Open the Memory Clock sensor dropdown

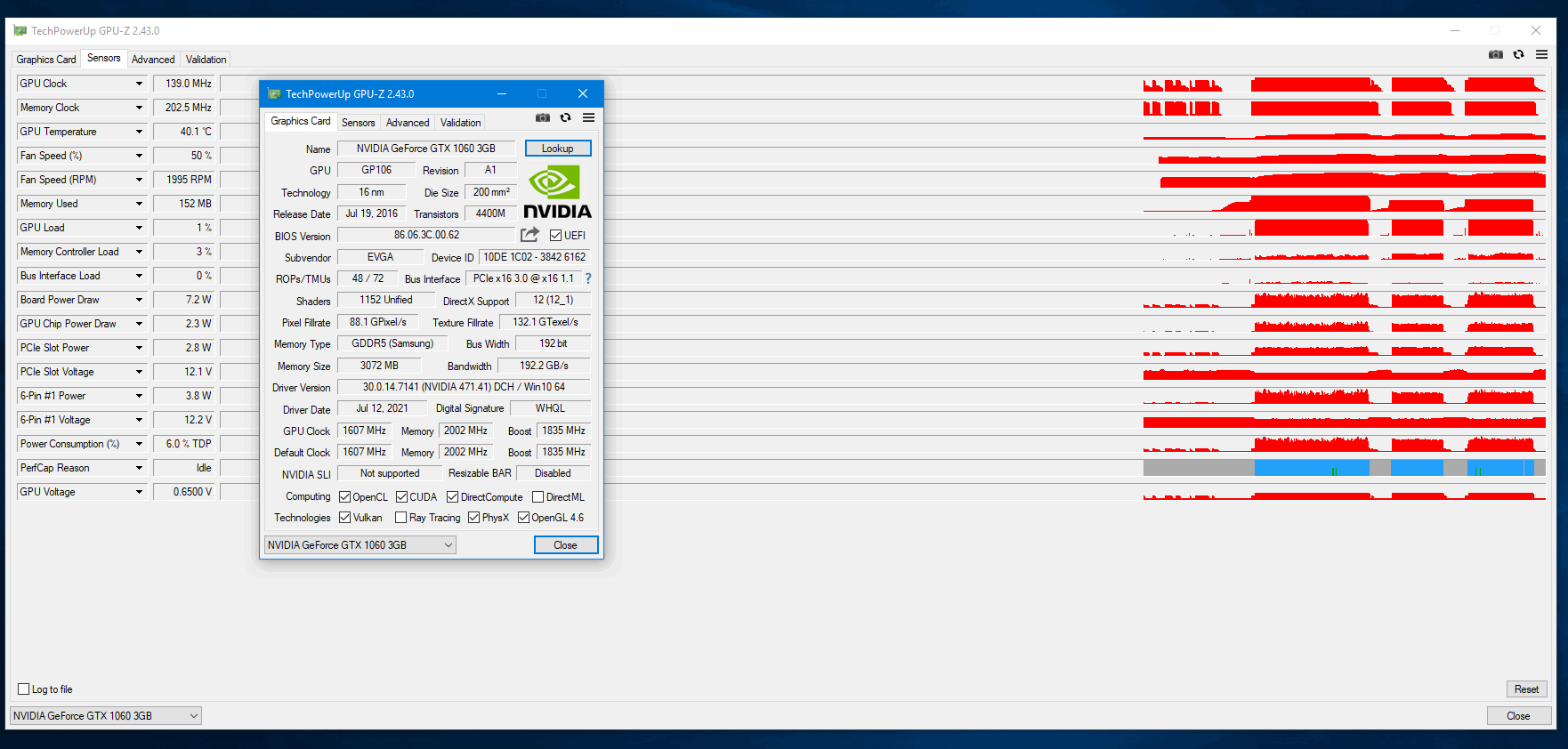(x=139, y=108)
